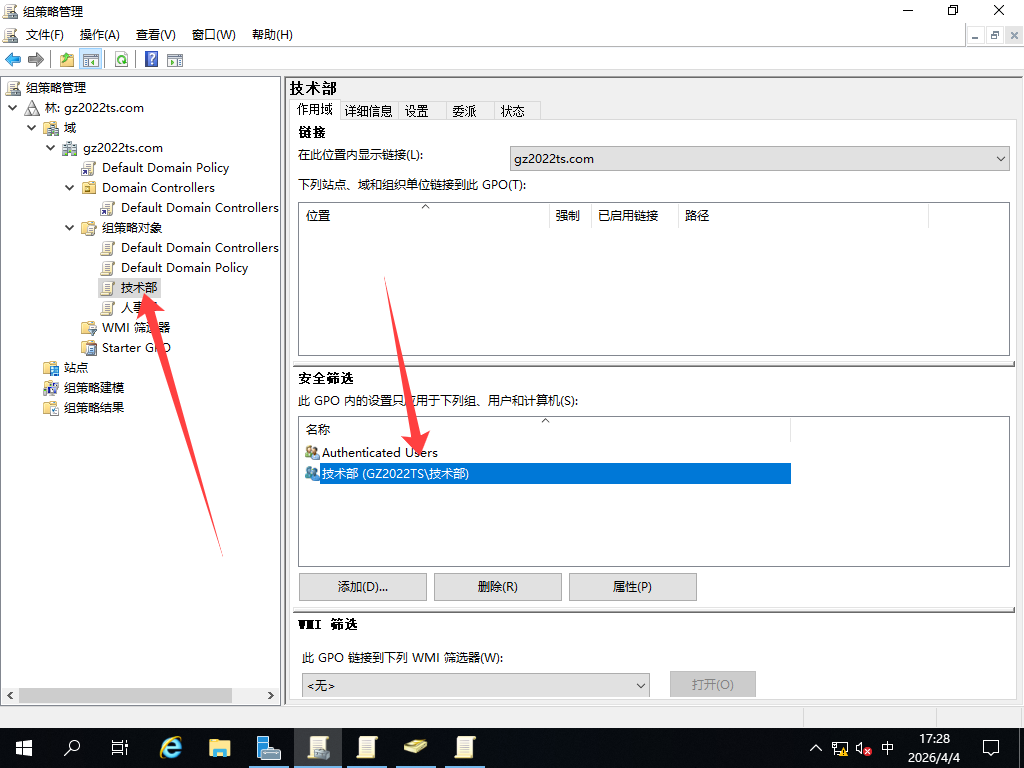The height and width of the screenshot is (768, 1024).
Task: Toggle the console tree show/hide button
Action: point(91,60)
